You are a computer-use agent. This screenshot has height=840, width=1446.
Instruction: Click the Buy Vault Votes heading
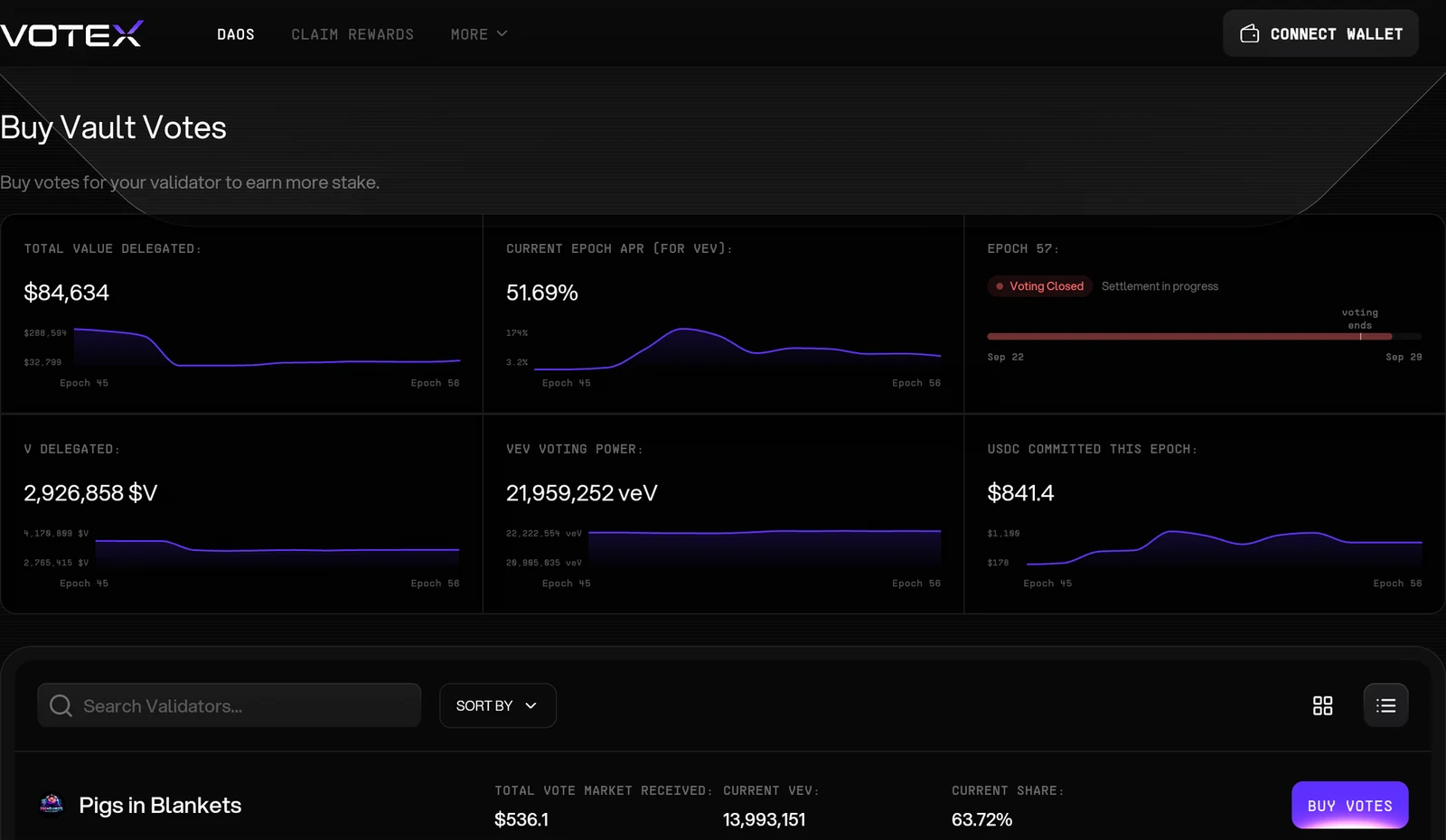tap(113, 127)
